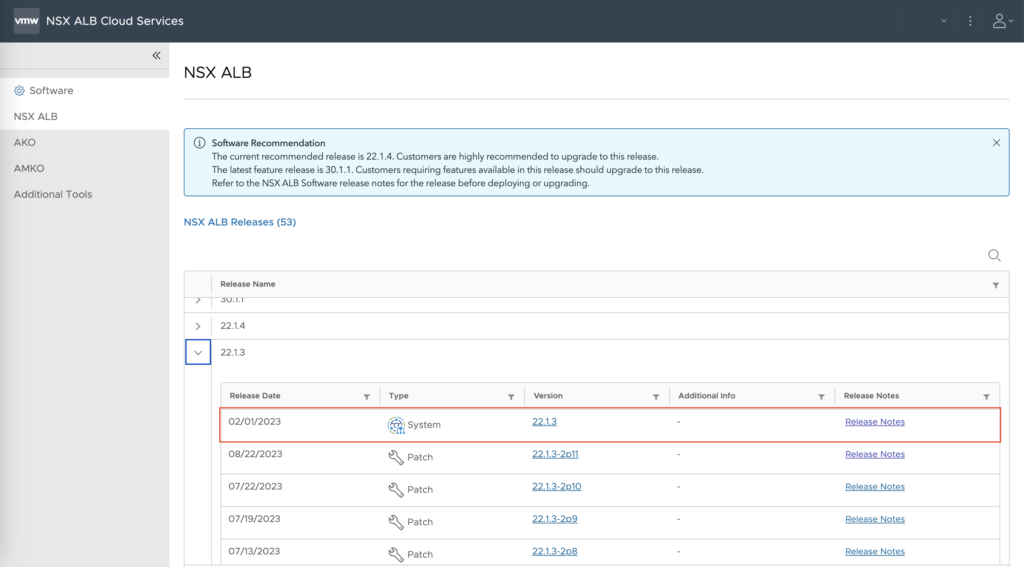The image size is (1024, 567).
Task: Expand the 30.1.1 release row
Action: [198, 300]
